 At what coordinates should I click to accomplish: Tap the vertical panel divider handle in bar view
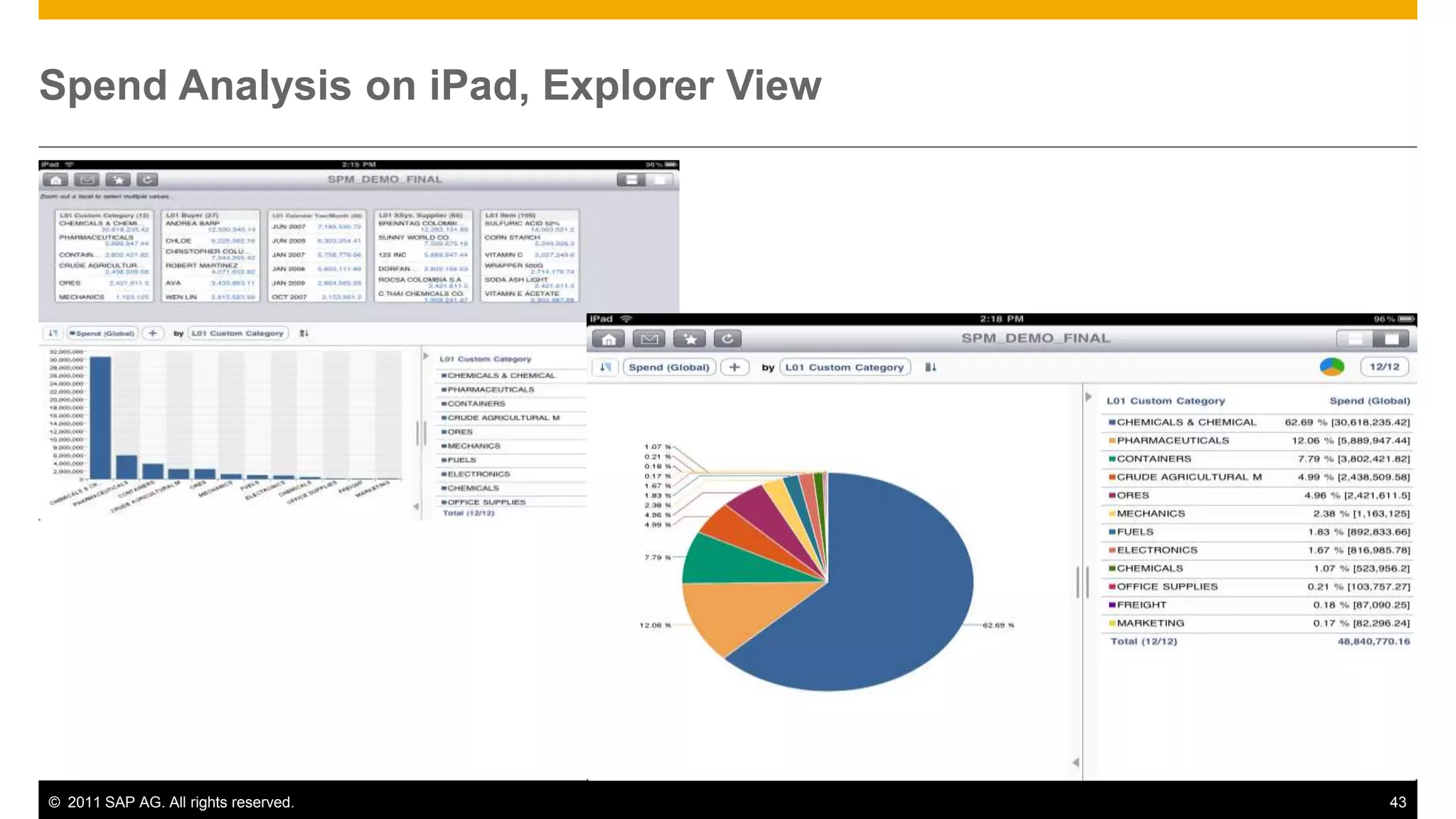(421, 433)
